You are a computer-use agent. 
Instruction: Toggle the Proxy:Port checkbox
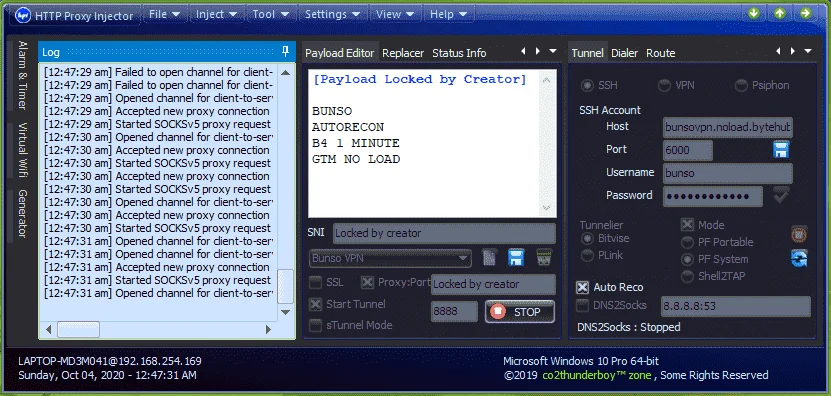367,283
